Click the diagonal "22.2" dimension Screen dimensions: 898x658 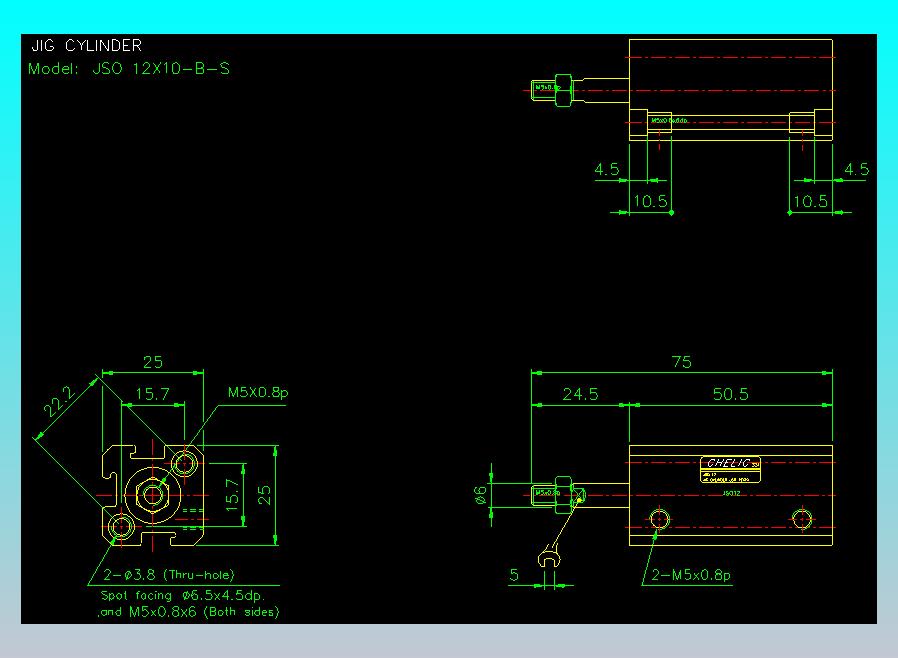coord(59,401)
